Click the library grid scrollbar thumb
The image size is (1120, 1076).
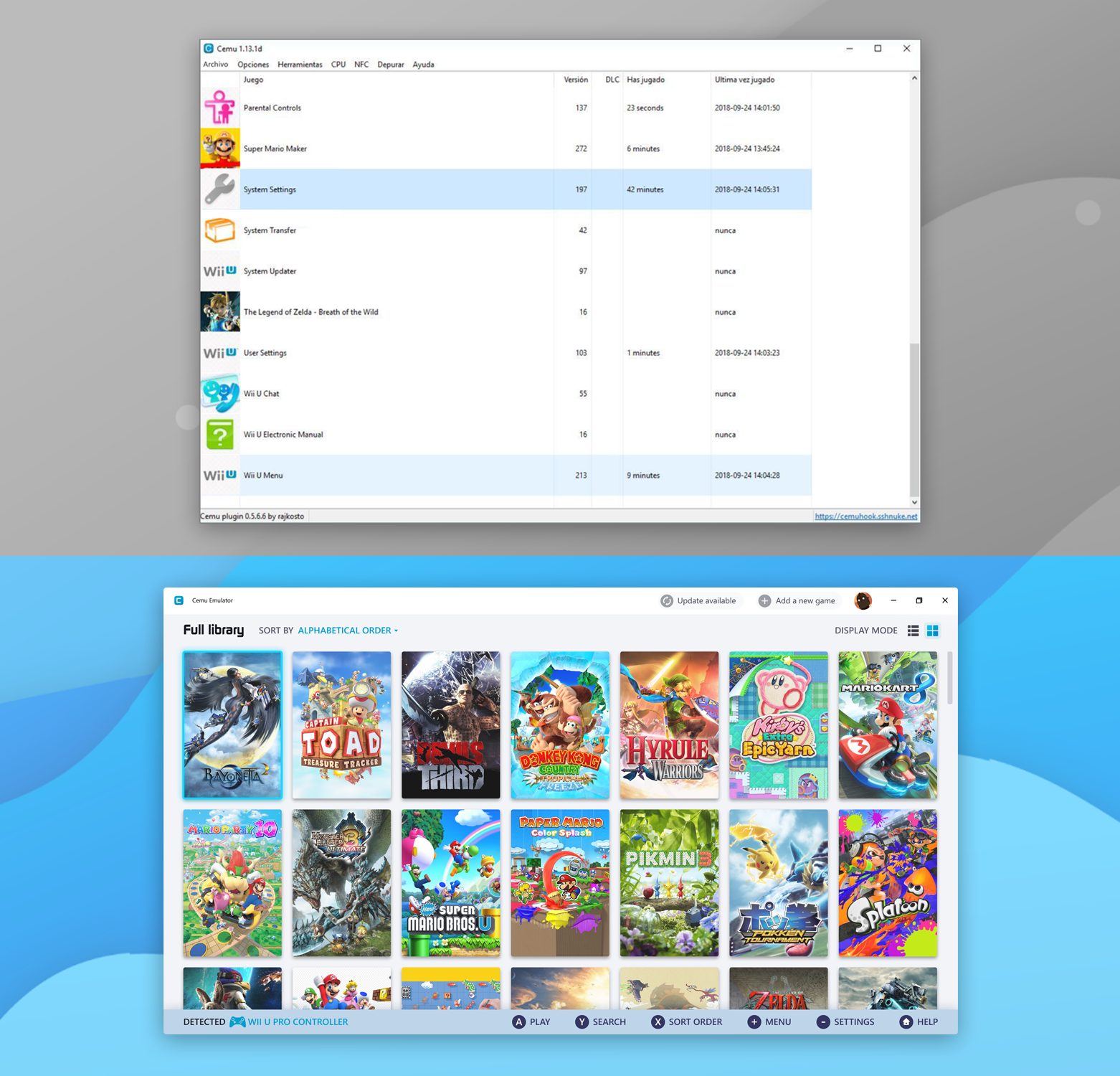click(x=950, y=677)
